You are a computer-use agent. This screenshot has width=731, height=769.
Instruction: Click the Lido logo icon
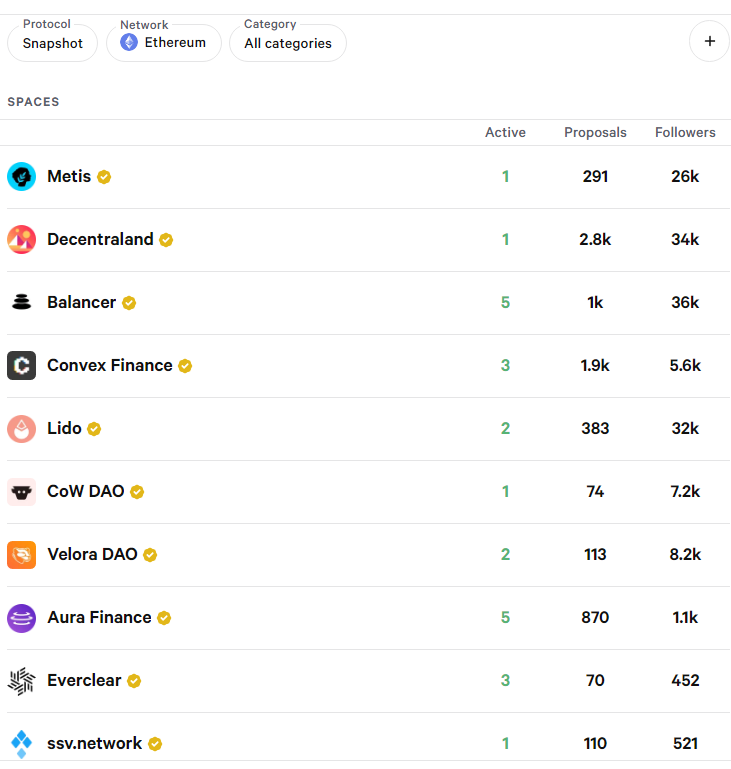(x=21, y=429)
